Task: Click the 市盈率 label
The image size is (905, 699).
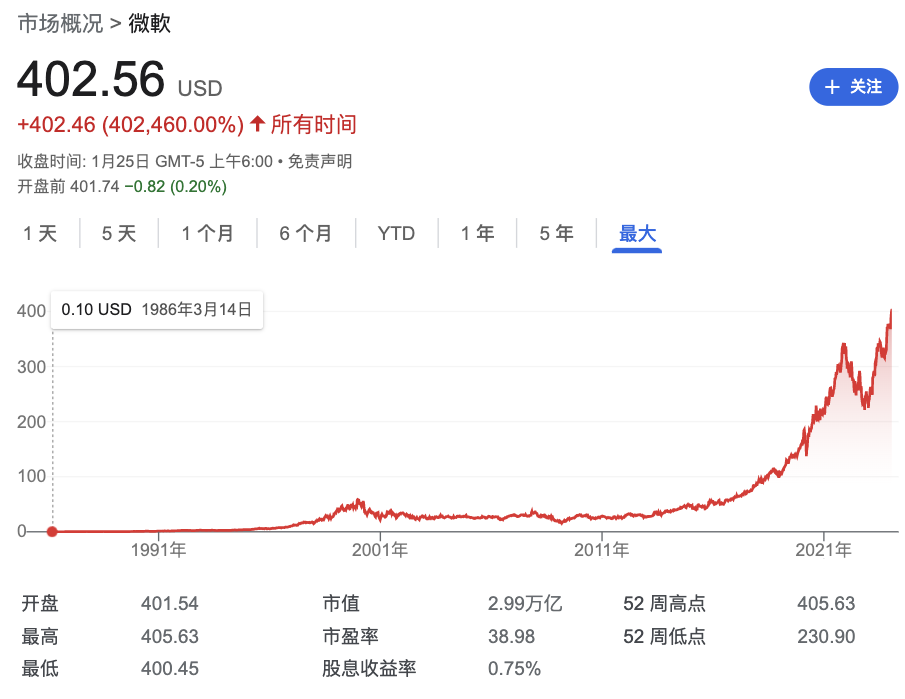Action: click(x=350, y=637)
